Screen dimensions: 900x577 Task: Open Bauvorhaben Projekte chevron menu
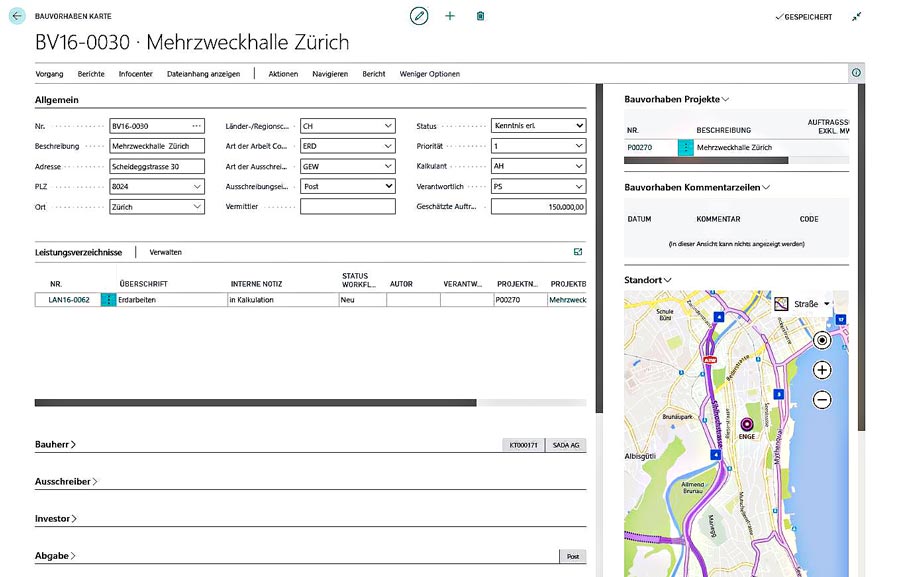726,99
